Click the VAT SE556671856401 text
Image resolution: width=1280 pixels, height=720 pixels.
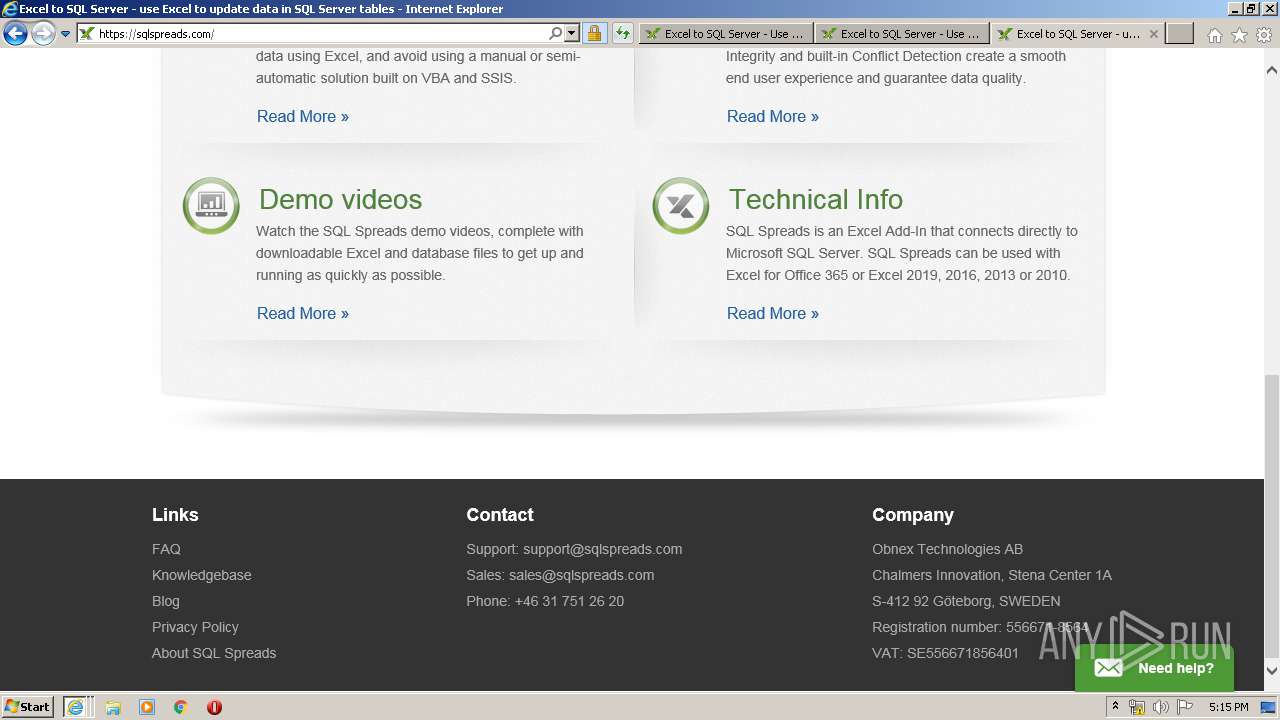point(945,653)
